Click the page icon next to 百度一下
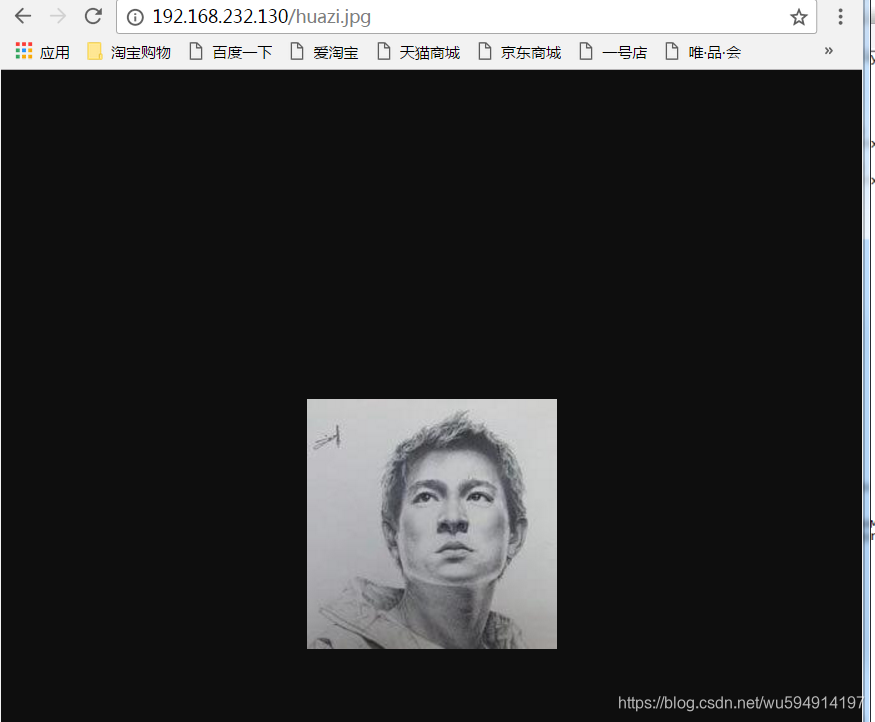Viewport: 875px width, 722px height. (197, 51)
